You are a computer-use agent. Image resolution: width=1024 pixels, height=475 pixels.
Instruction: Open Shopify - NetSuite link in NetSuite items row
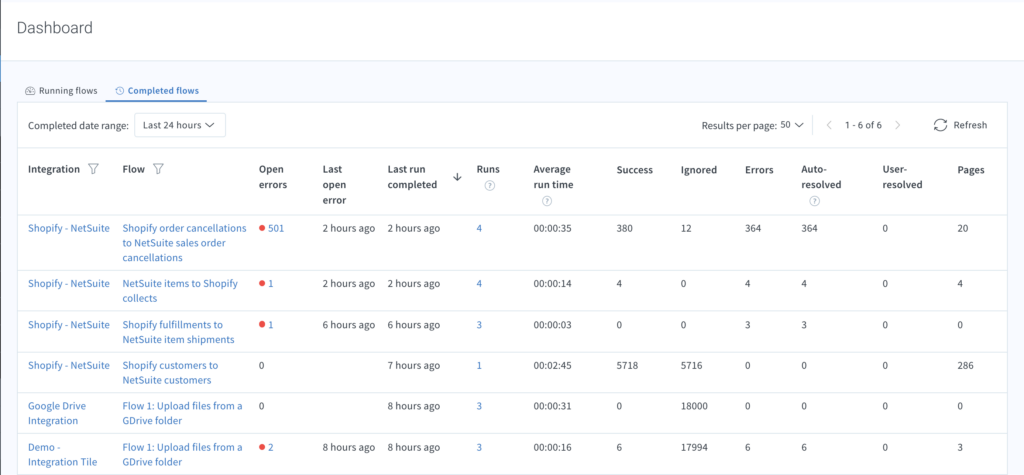(69, 284)
